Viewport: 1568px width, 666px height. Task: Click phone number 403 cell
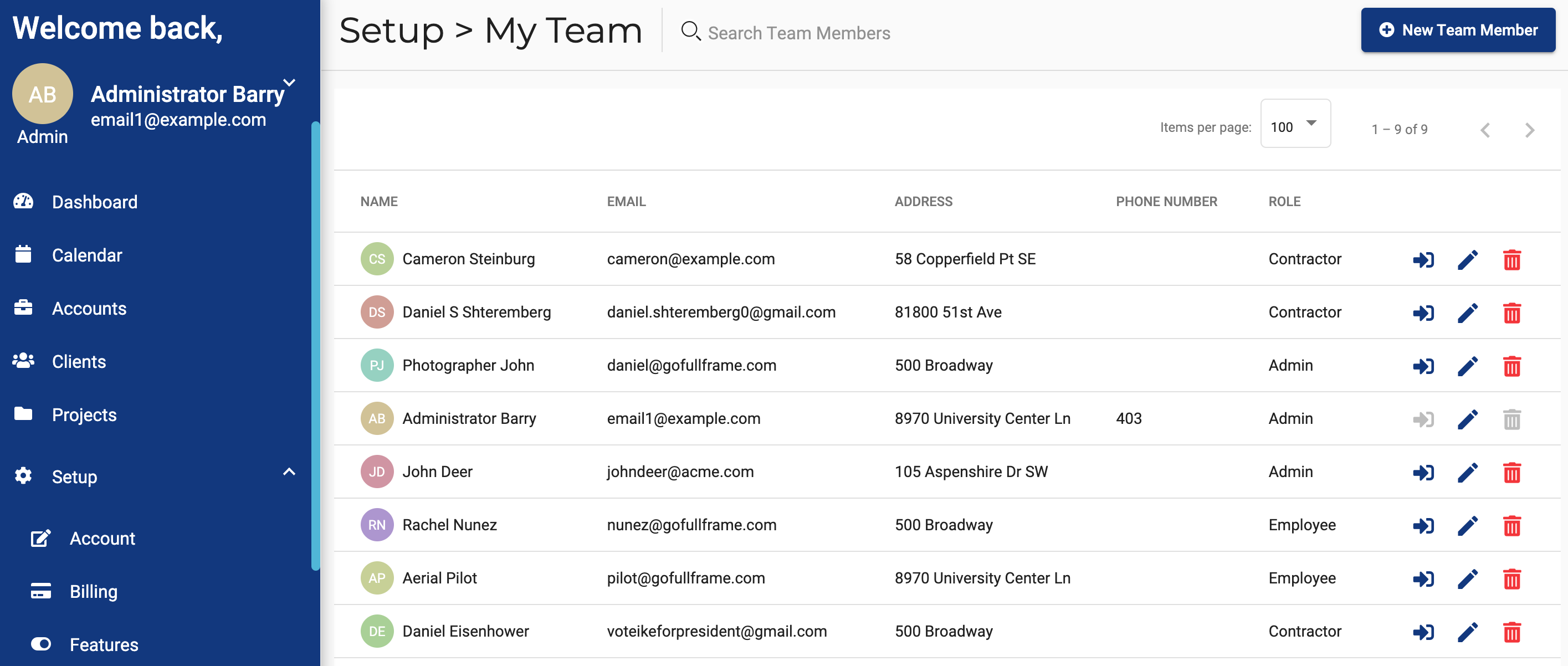click(x=1129, y=418)
